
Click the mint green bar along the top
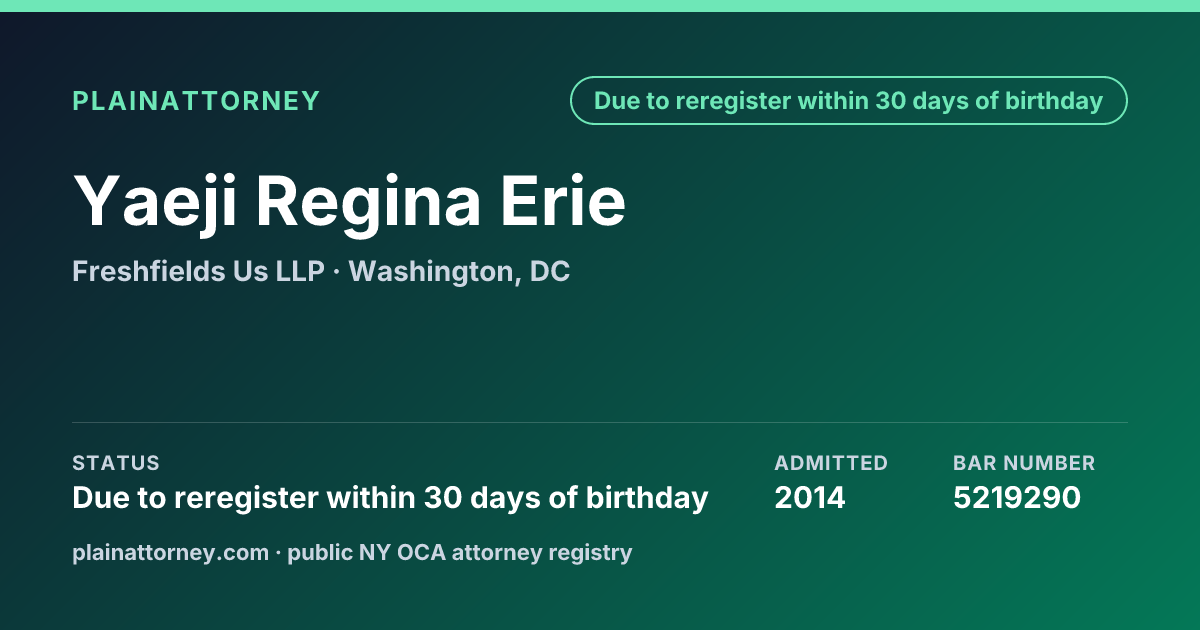coord(600,6)
